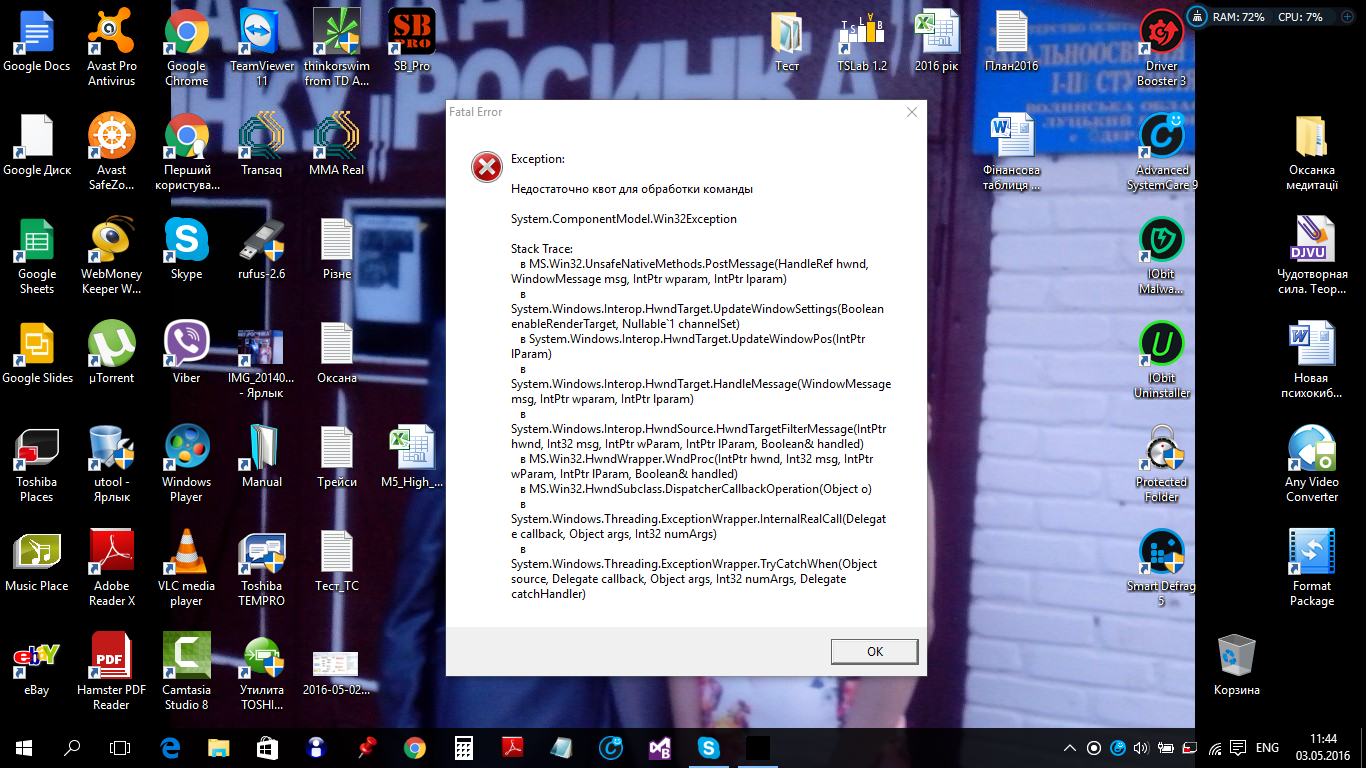Open Task View from the taskbar
The height and width of the screenshot is (768, 1366).
coord(120,747)
